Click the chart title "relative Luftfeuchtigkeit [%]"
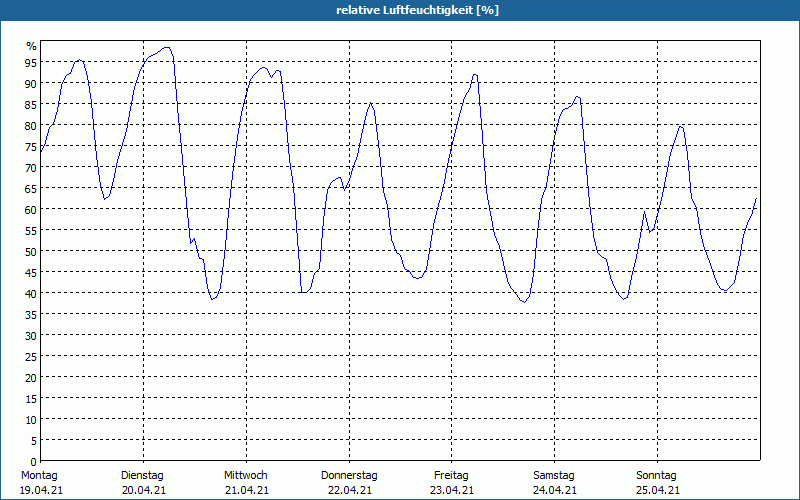 point(417,10)
